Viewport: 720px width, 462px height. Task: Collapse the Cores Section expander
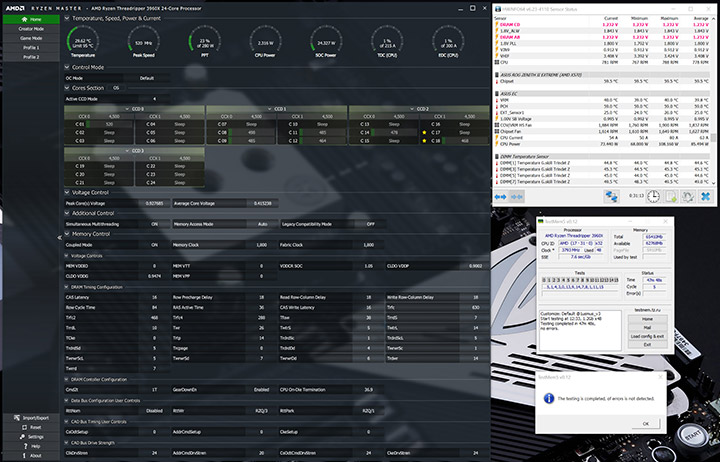[68, 87]
